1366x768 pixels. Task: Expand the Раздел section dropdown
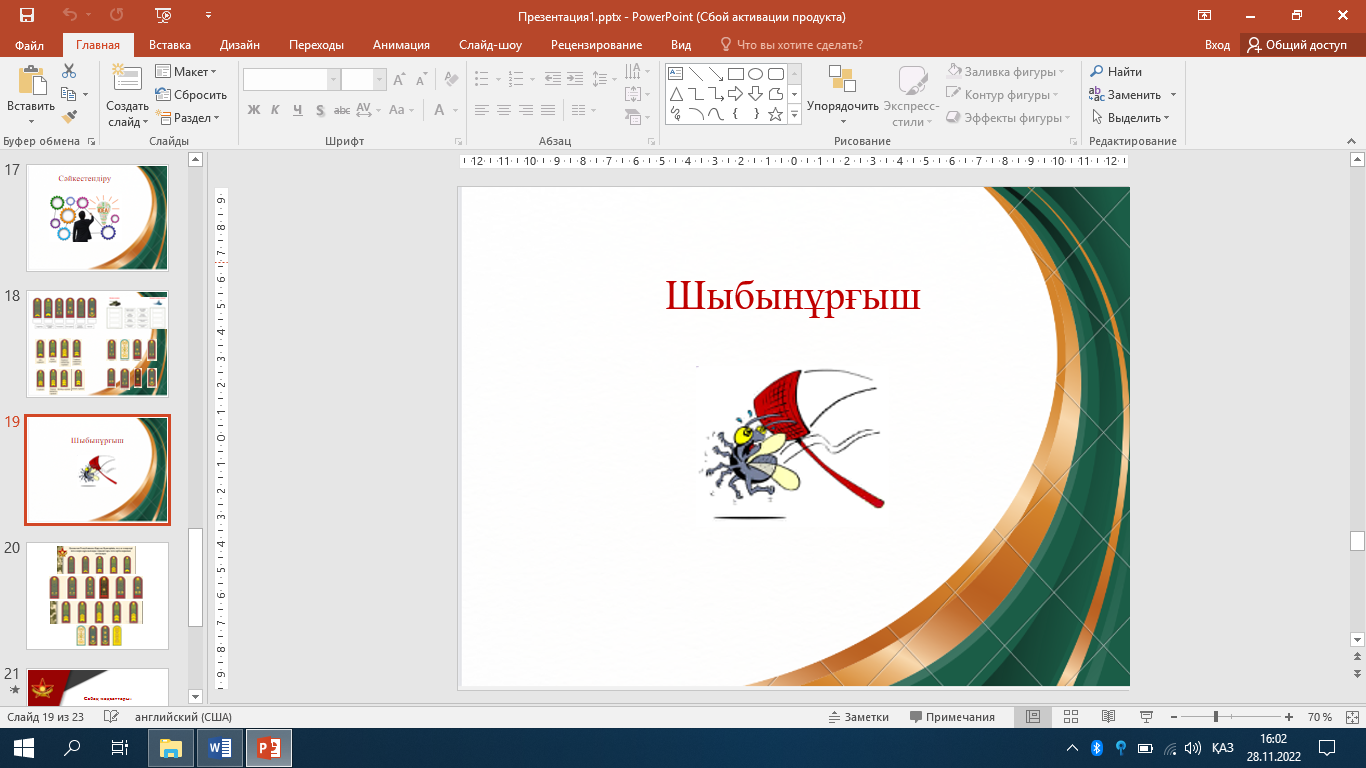click(x=187, y=118)
